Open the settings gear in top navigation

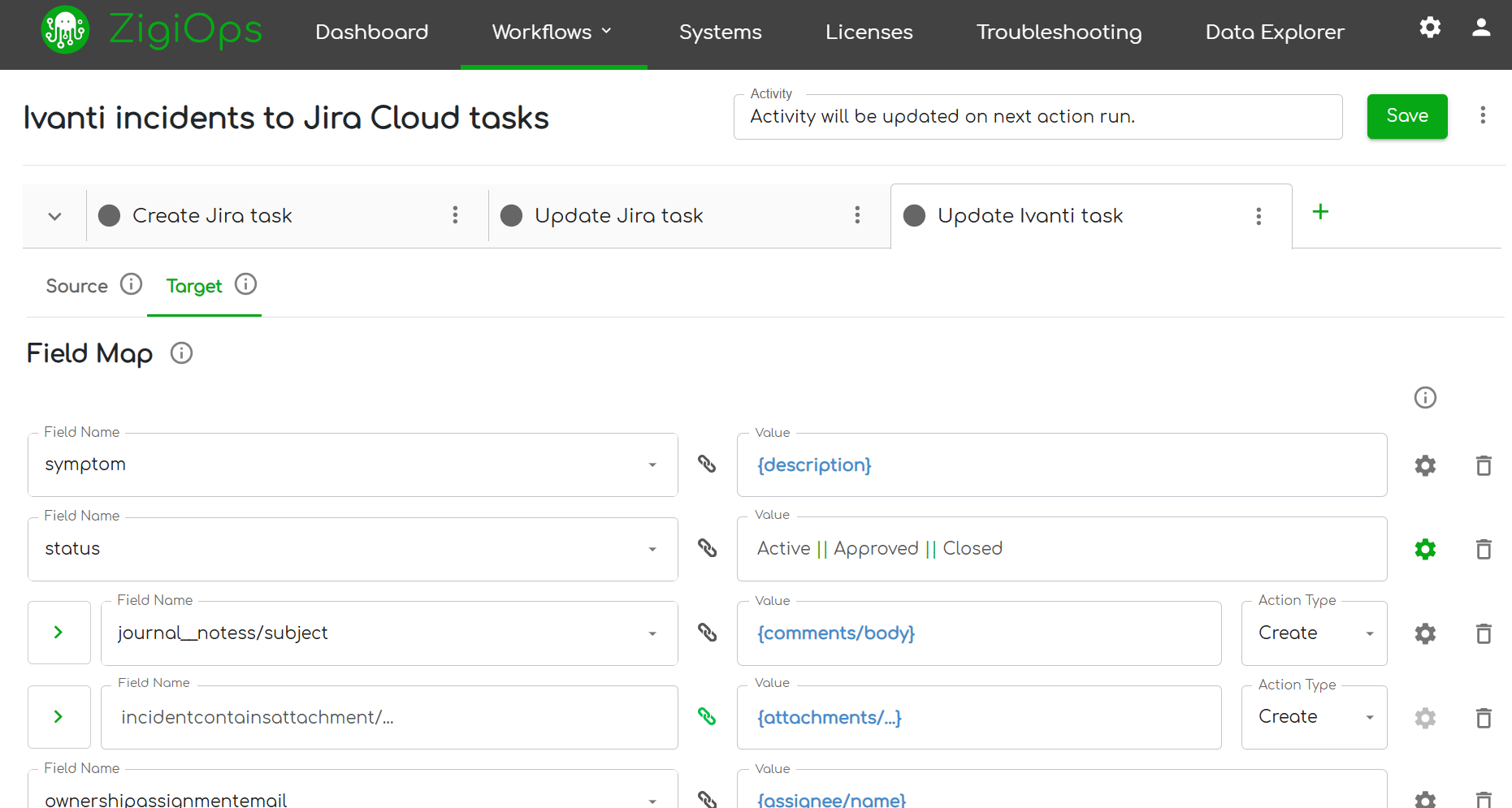pyautogui.click(x=1430, y=28)
